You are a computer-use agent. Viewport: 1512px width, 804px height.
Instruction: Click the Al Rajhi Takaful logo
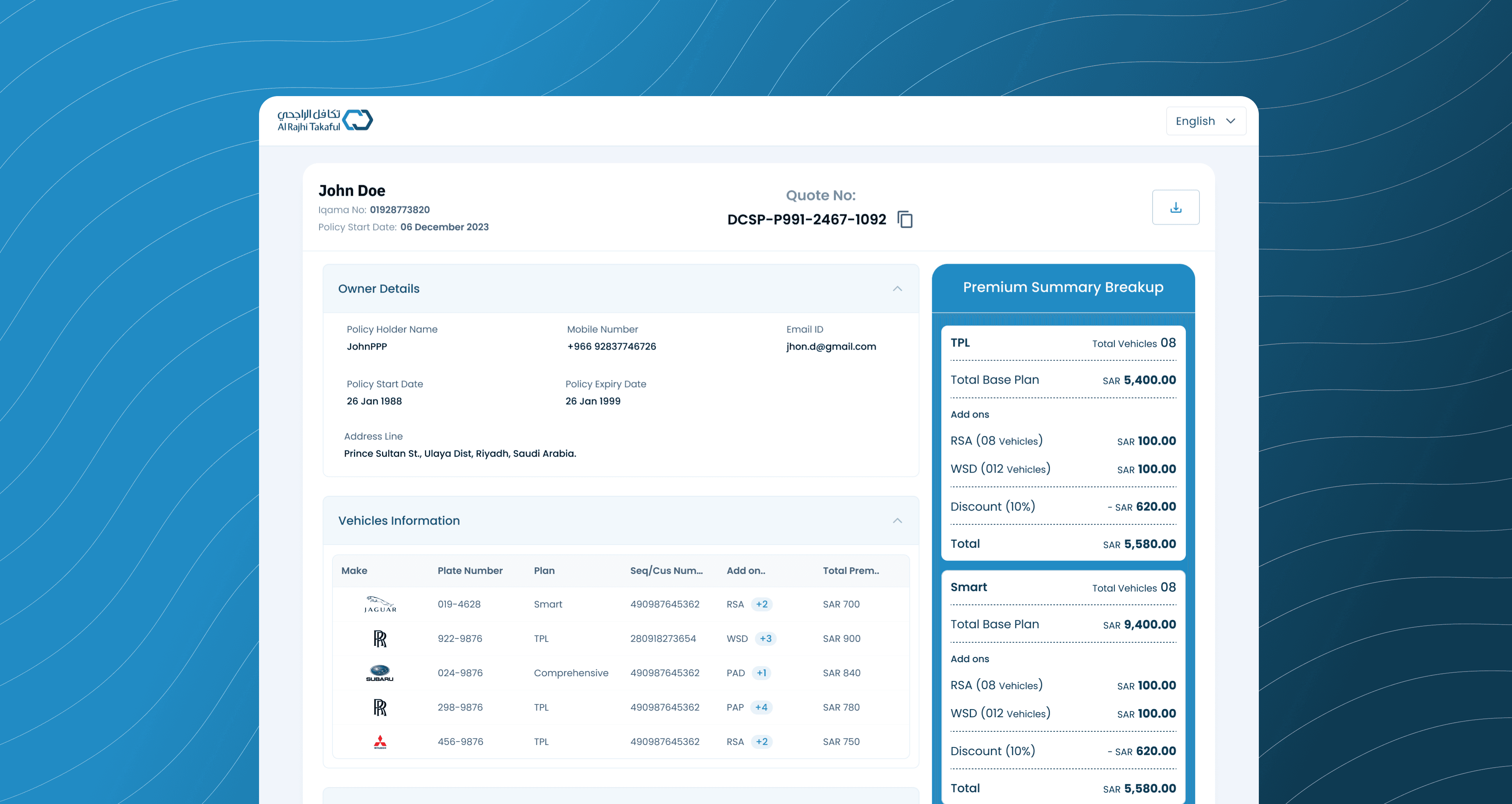(x=325, y=120)
